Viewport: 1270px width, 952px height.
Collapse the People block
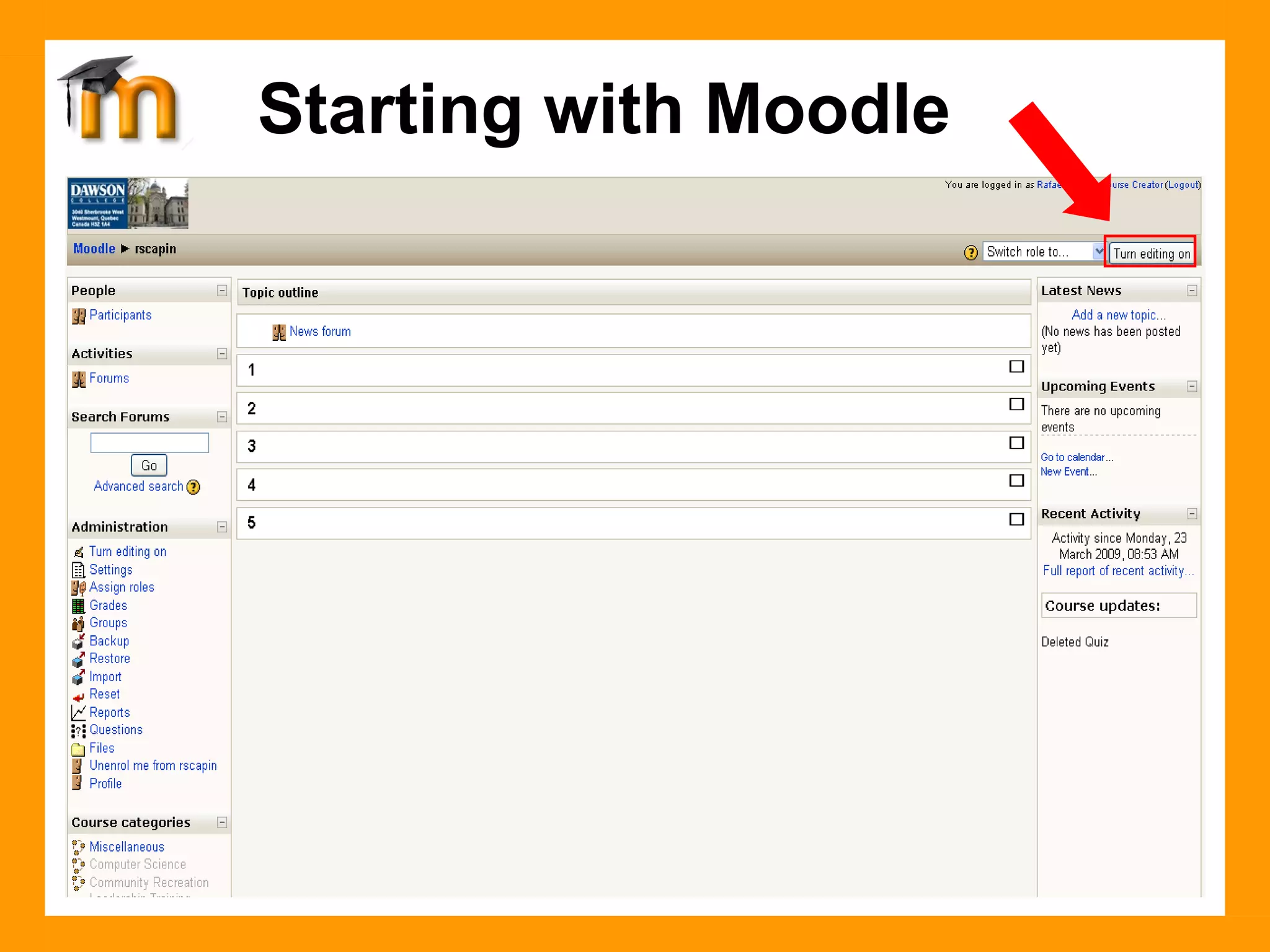click(x=222, y=291)
